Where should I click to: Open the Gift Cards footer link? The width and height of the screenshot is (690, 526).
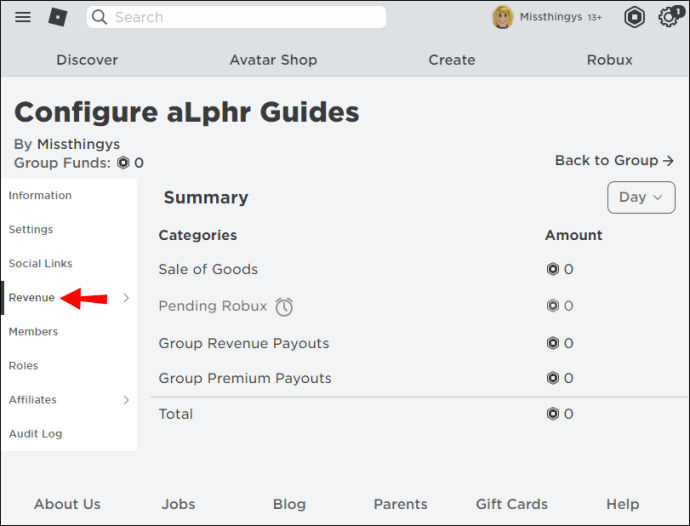(512, 504)
